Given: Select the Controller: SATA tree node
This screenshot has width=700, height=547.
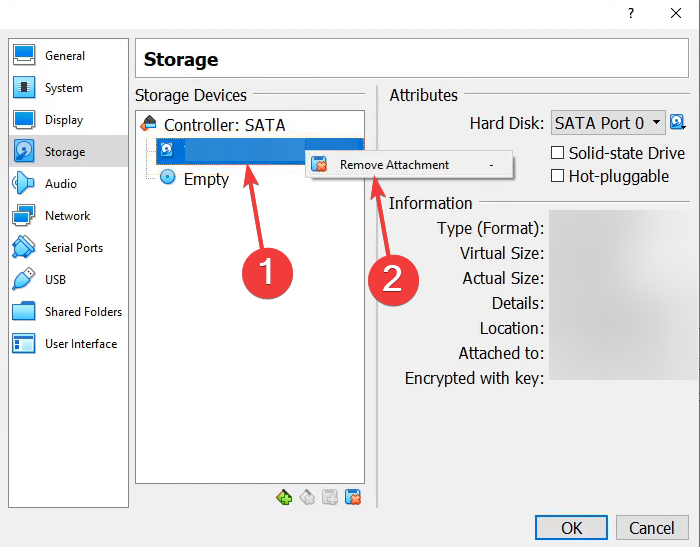Looking at the screenshot, I should [x=224, y=125].
